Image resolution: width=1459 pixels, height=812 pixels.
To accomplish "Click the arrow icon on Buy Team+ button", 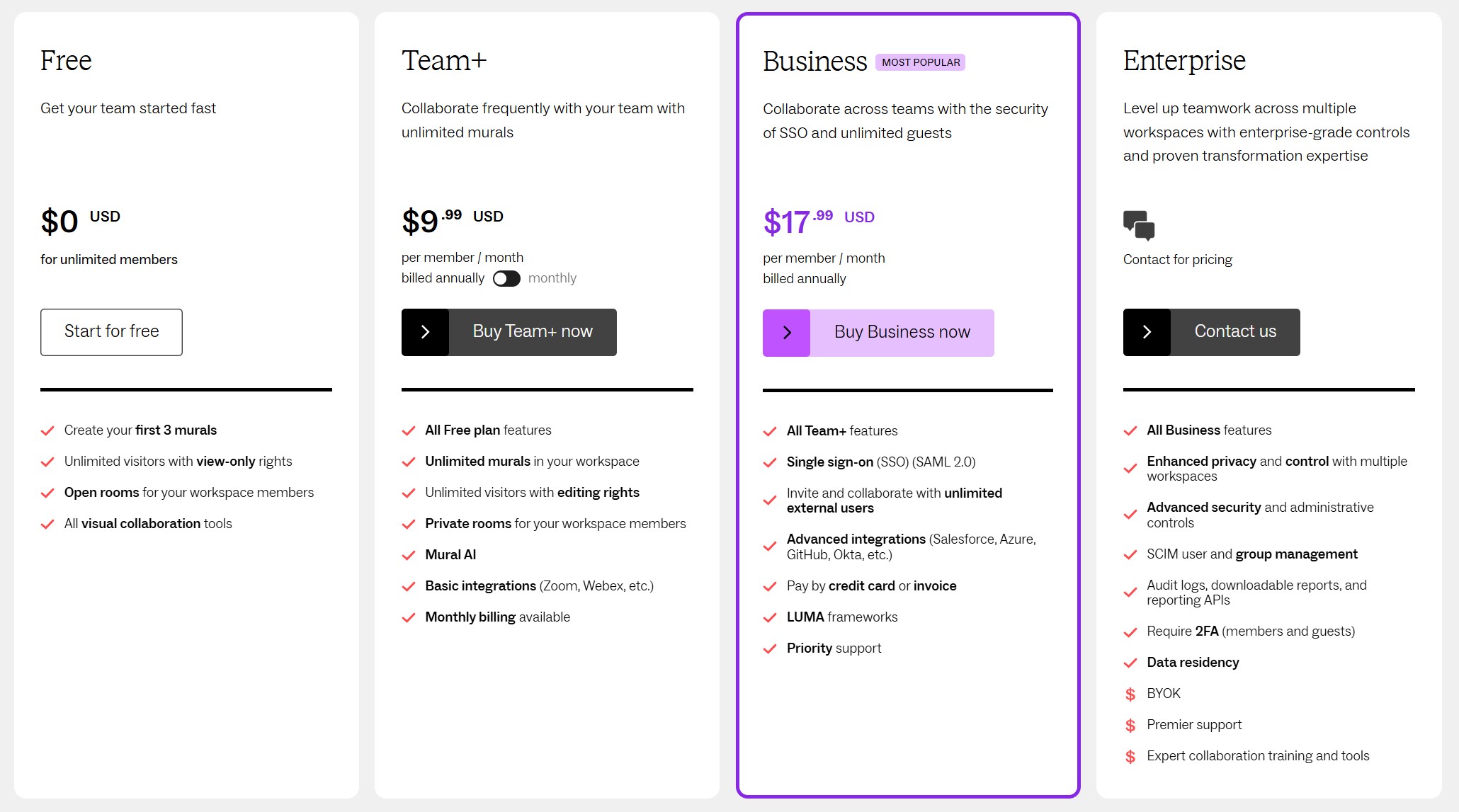I will pos(425,332).
